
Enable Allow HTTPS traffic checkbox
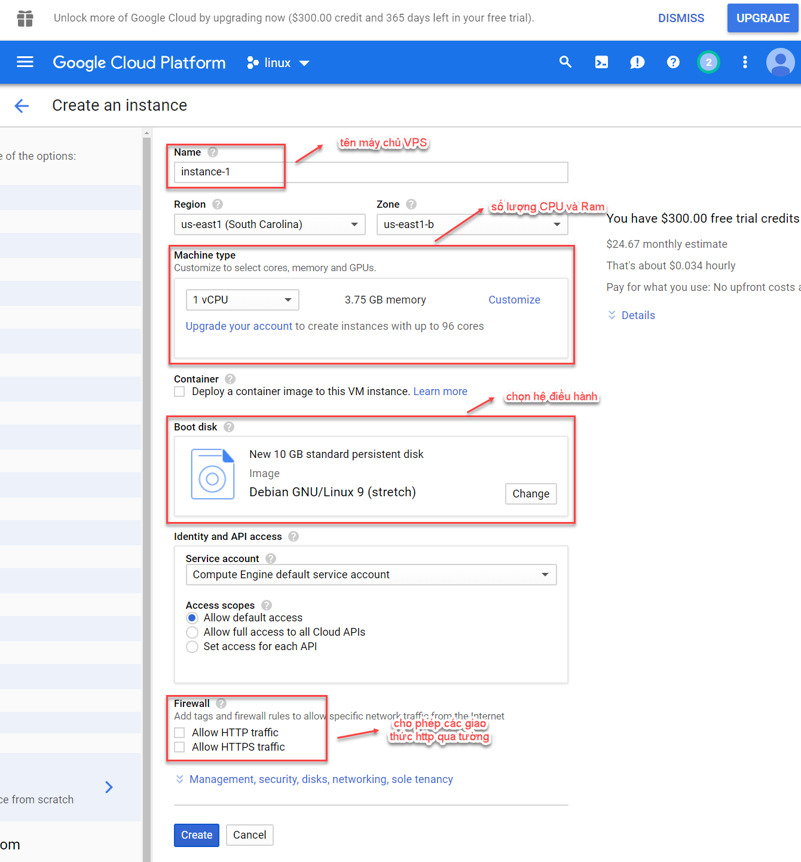[179, 747]
